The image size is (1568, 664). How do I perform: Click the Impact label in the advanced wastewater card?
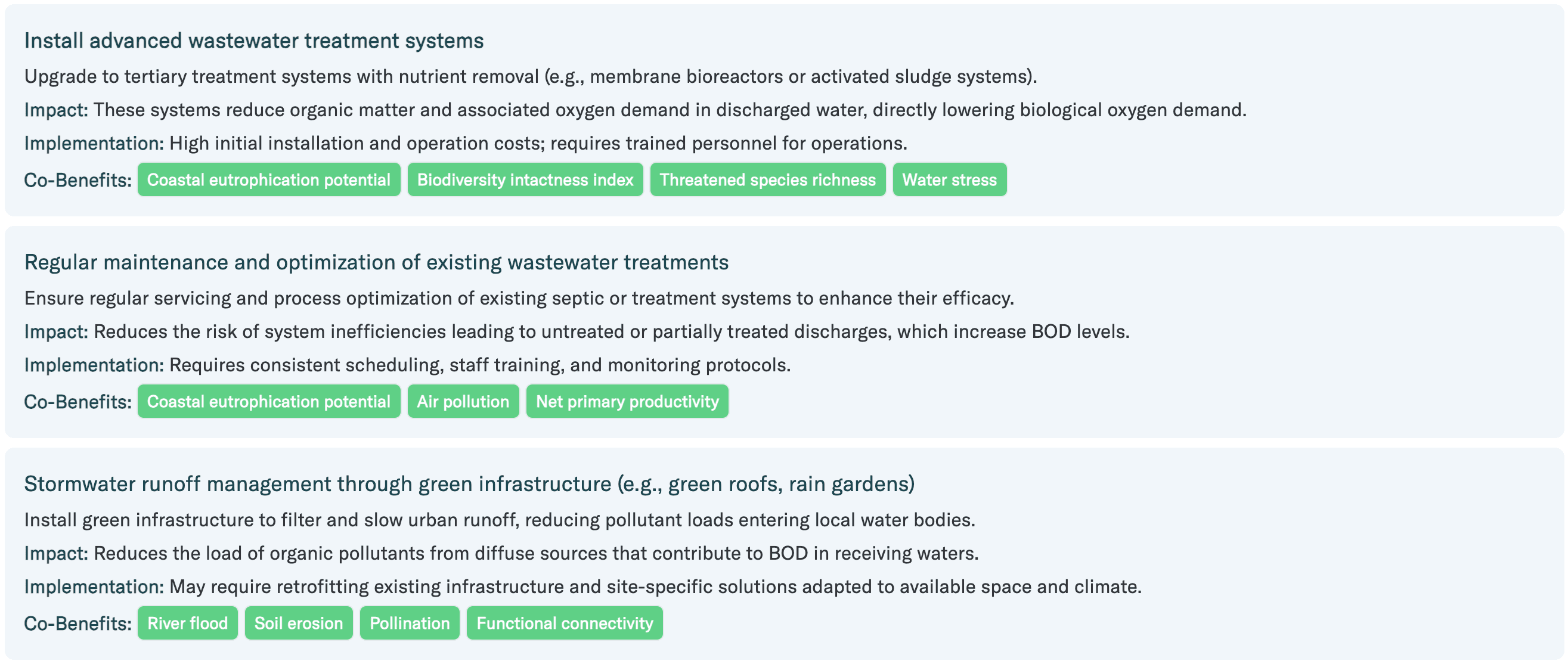pos(56,110)
